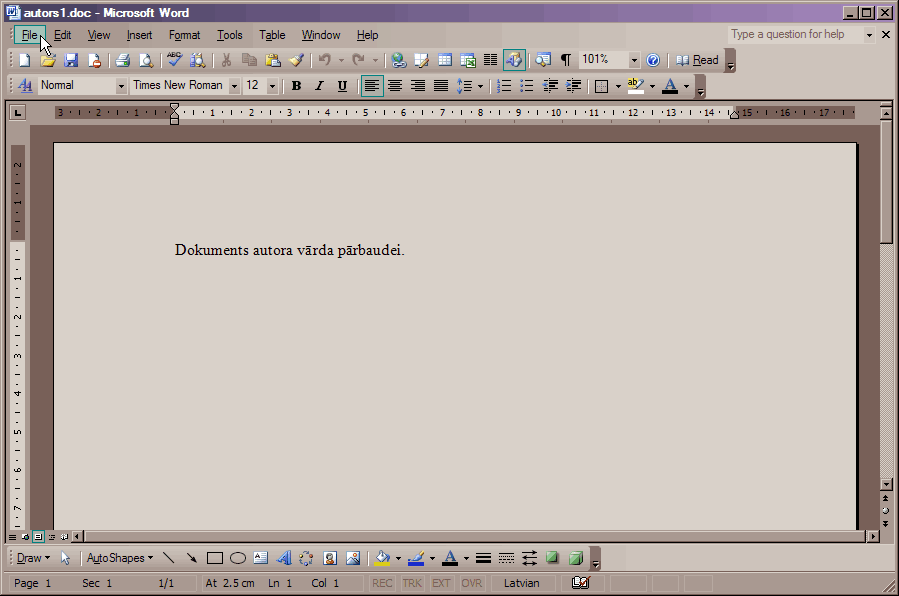Open the AutoShapes menu
This screenshot has height=596, width=899.
click(120, 558)
